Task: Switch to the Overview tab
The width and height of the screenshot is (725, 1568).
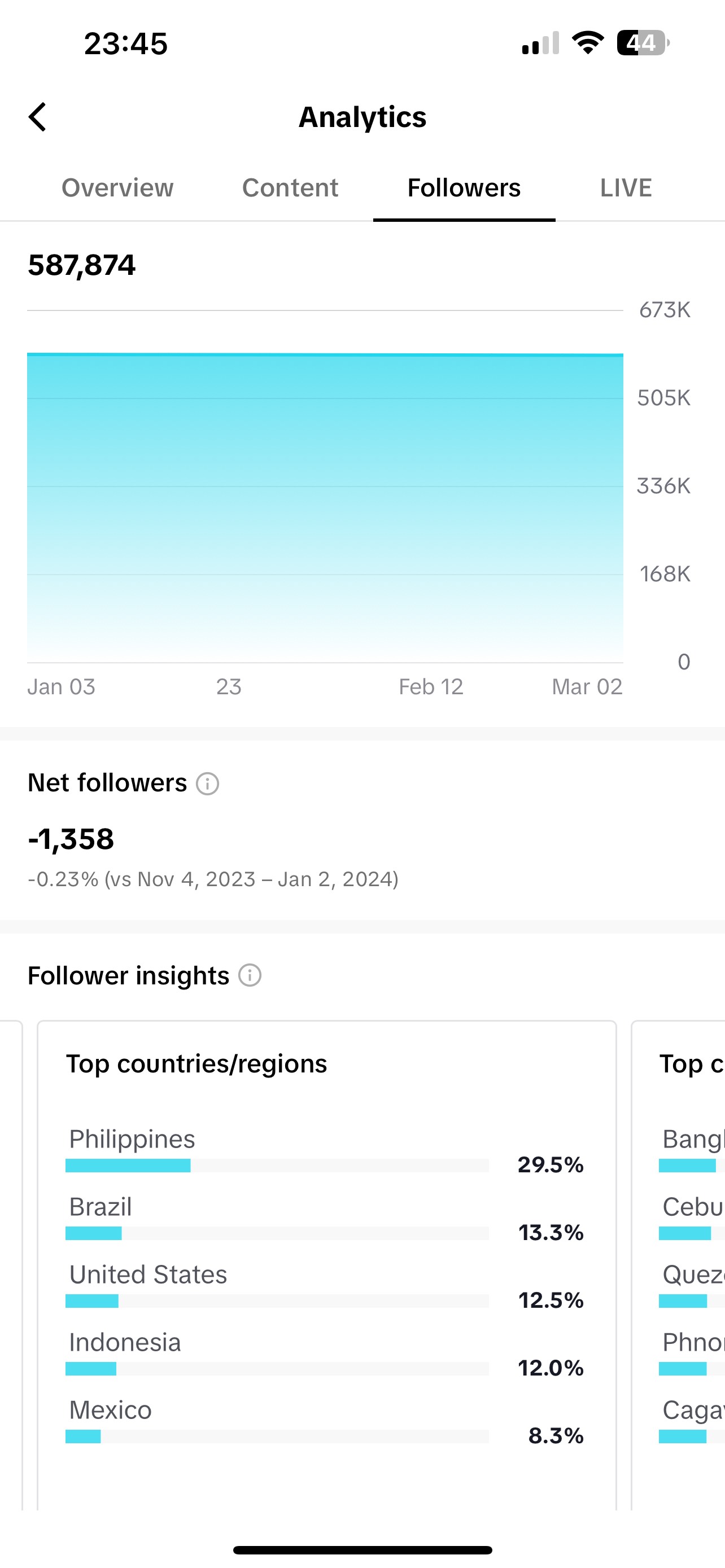Action: [x=117, y=187]
